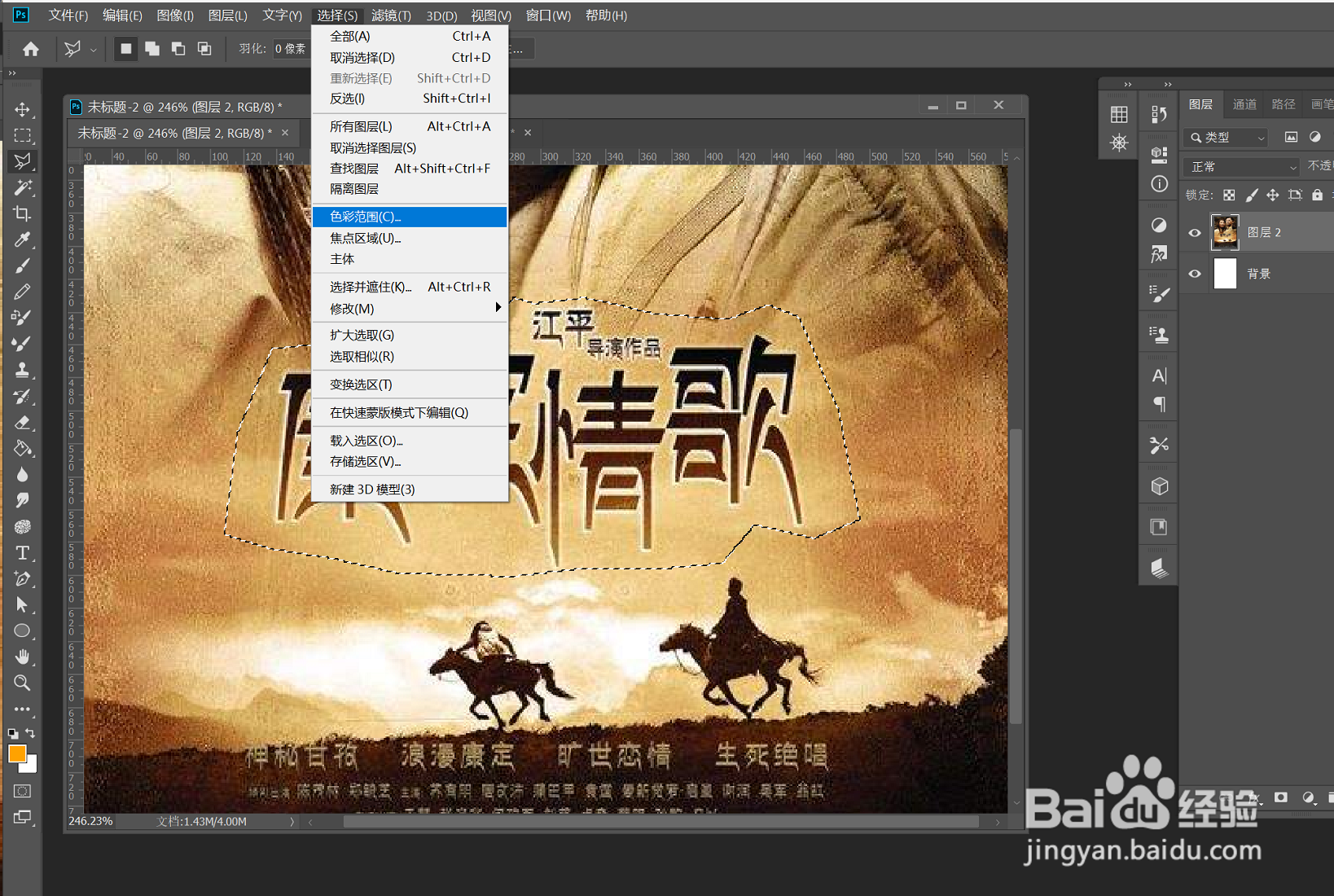Image resolution: width=1334 pixels, height=896 pixels.
Task: Select the Move tool
Action: (x=23, y=110)
